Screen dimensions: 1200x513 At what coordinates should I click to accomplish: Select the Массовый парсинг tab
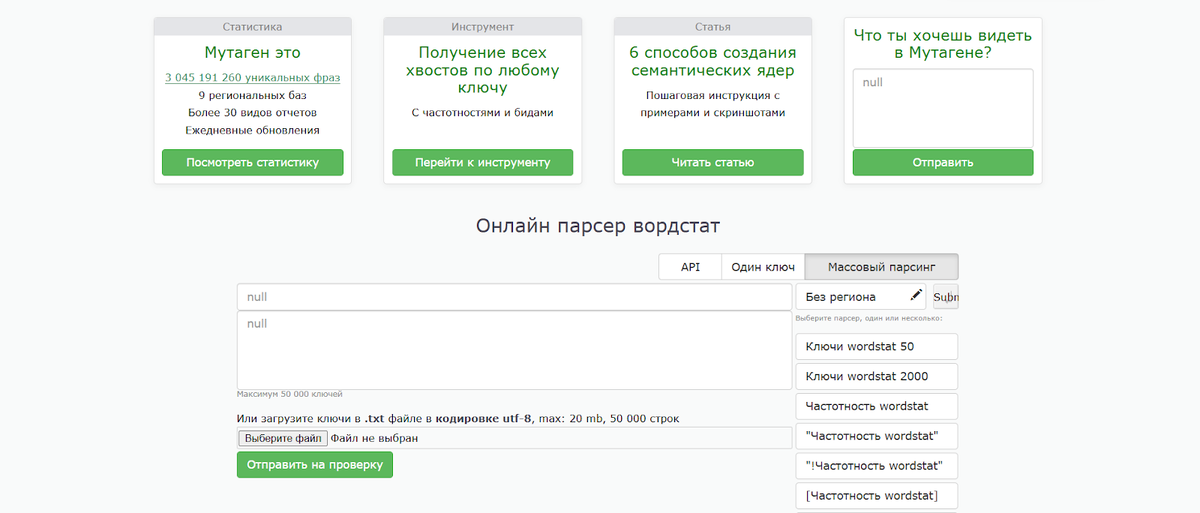pyautogui.click(x=882, y=267)
